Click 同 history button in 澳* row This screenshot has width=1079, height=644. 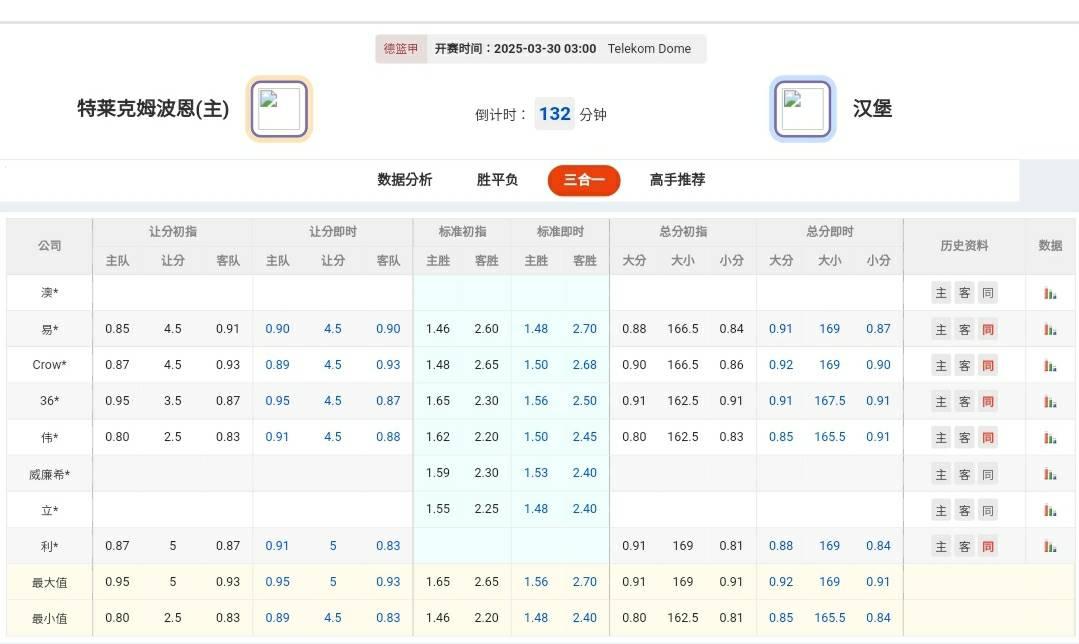[x=987, y=293]
